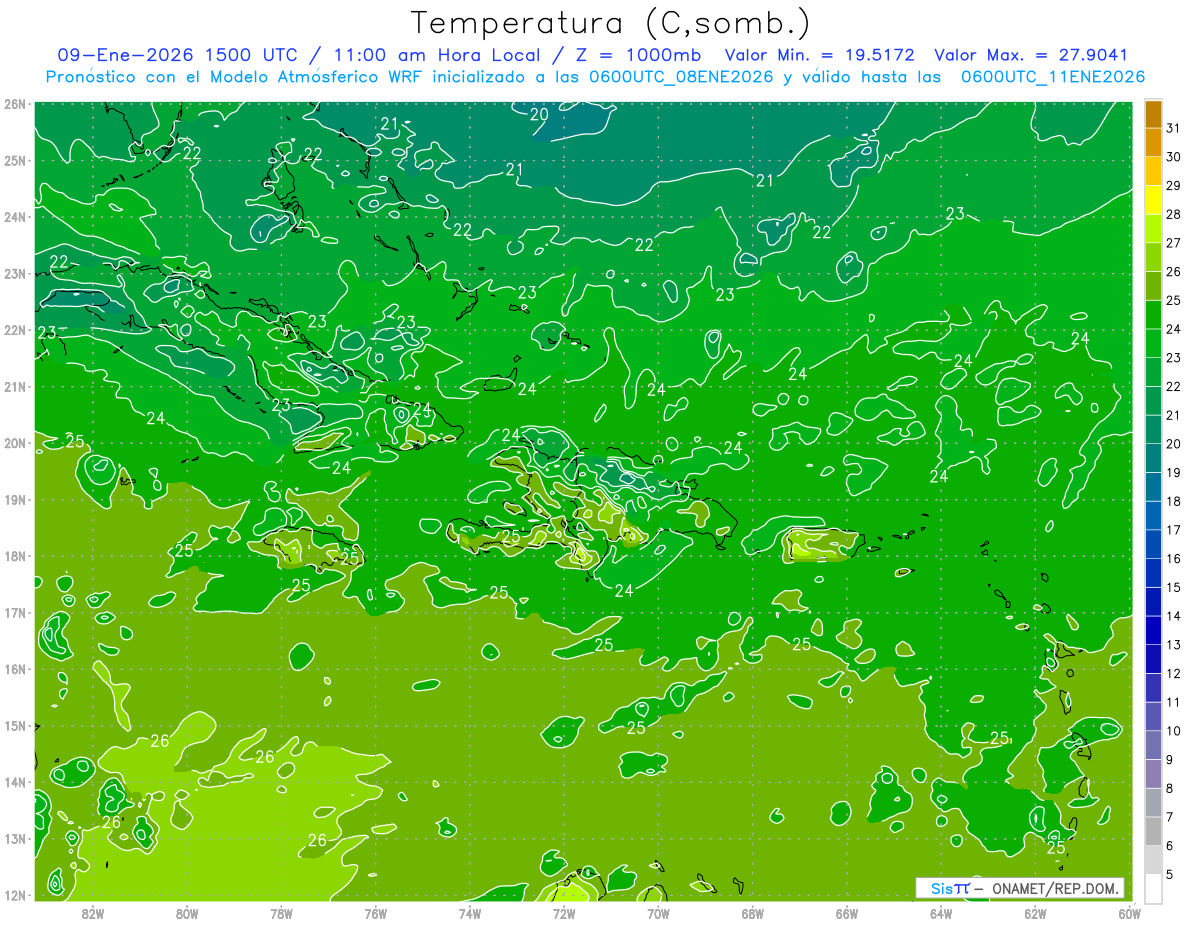Screen dimensions: 1200x927
Task: Click legend value "28" on the color bar
Action: 1174,214
